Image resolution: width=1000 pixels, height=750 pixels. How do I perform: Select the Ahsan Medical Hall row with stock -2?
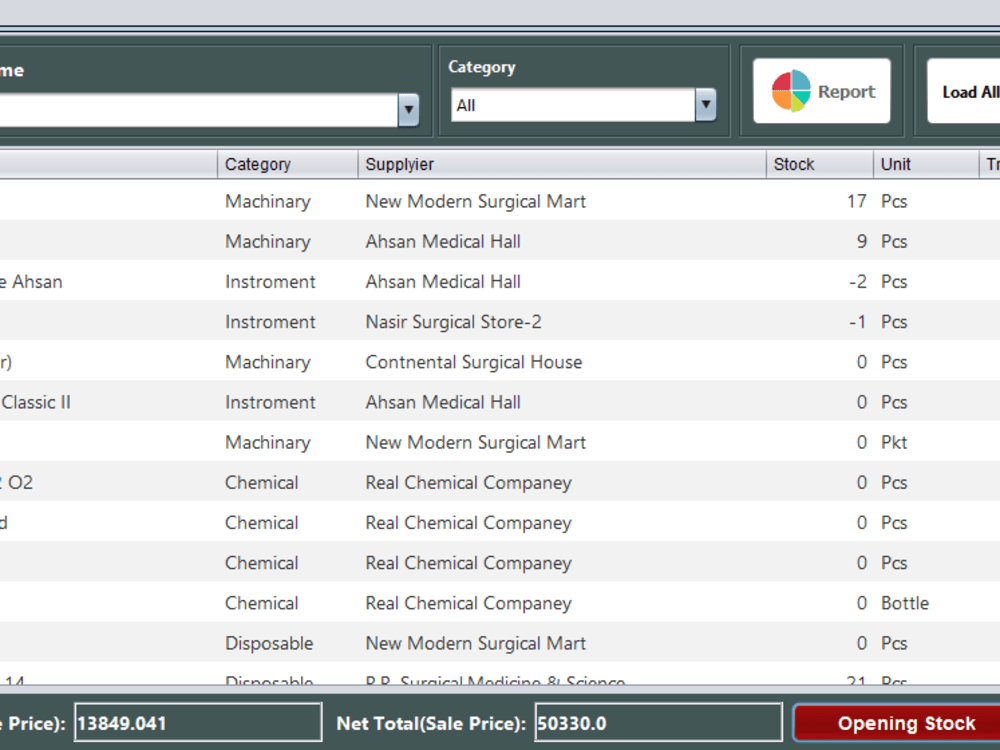(x=500, y=281)
